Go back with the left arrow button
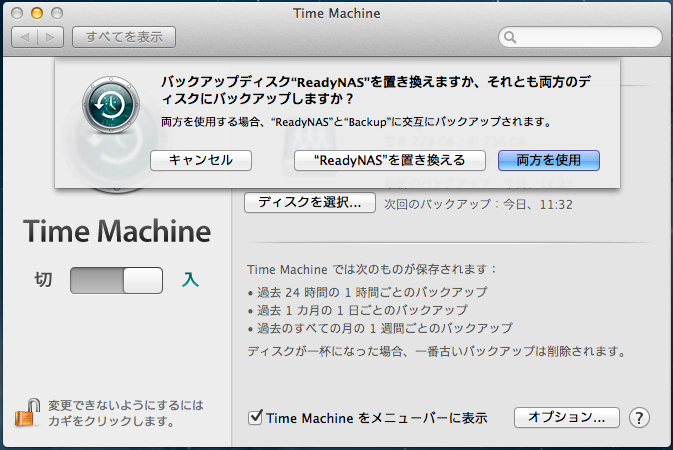This screenshot has height=450, width=673. [x=25, y=37]
